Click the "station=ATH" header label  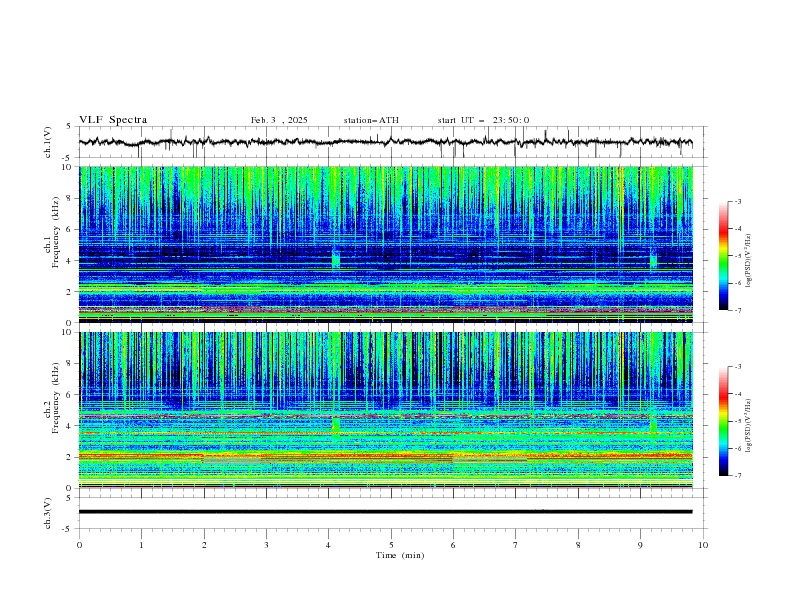(x=371, y=120)
